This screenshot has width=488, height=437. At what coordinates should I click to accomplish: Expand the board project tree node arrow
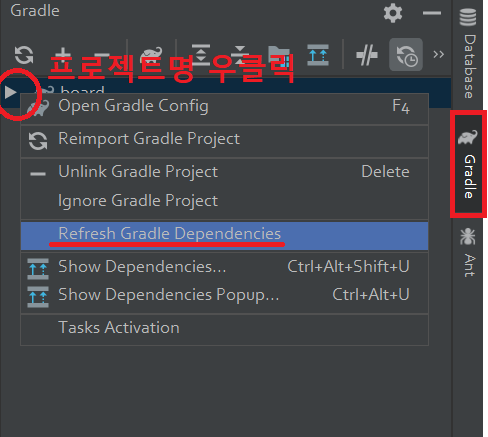coord(10,92)
